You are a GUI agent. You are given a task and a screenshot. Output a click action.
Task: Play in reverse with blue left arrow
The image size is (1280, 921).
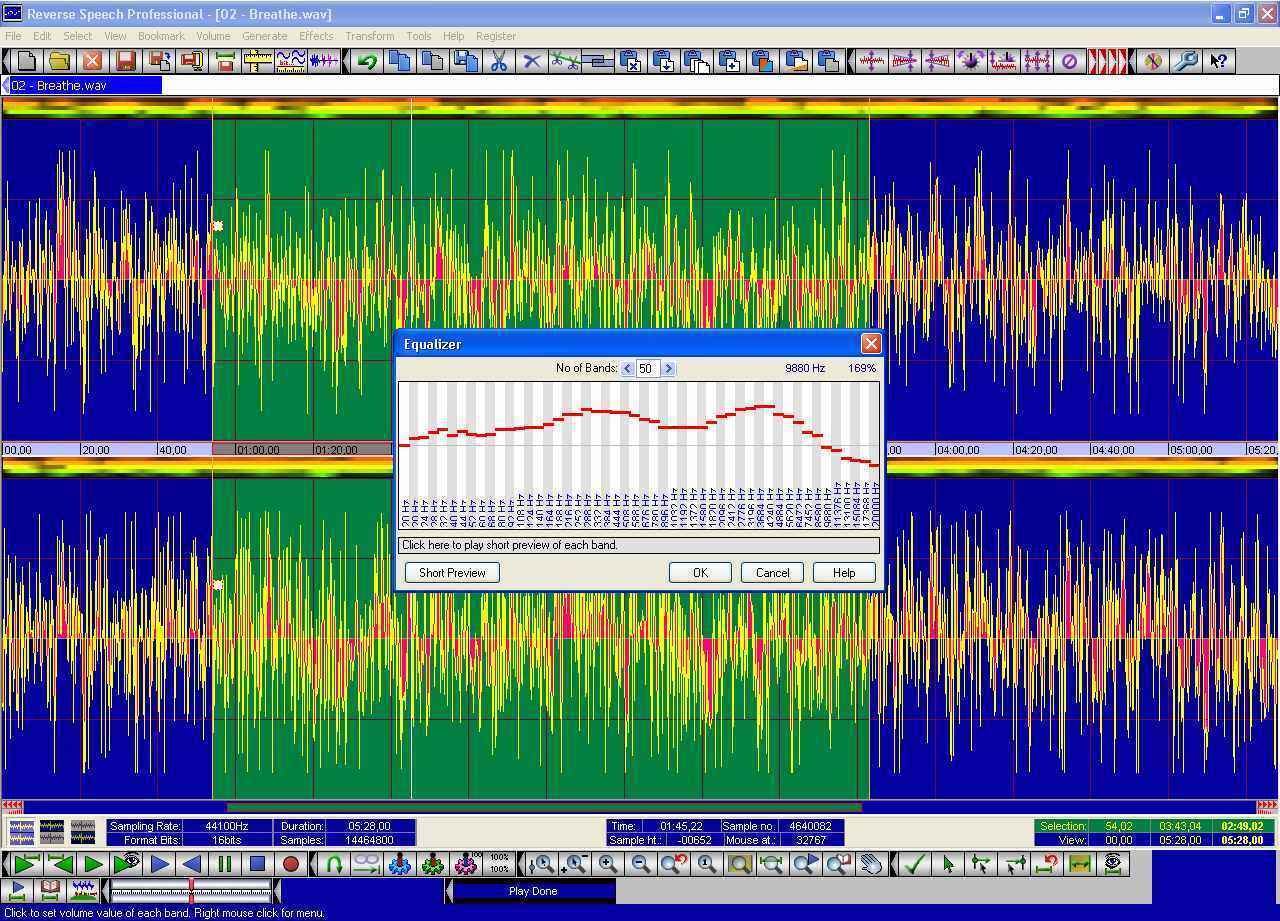coord(192,864)
